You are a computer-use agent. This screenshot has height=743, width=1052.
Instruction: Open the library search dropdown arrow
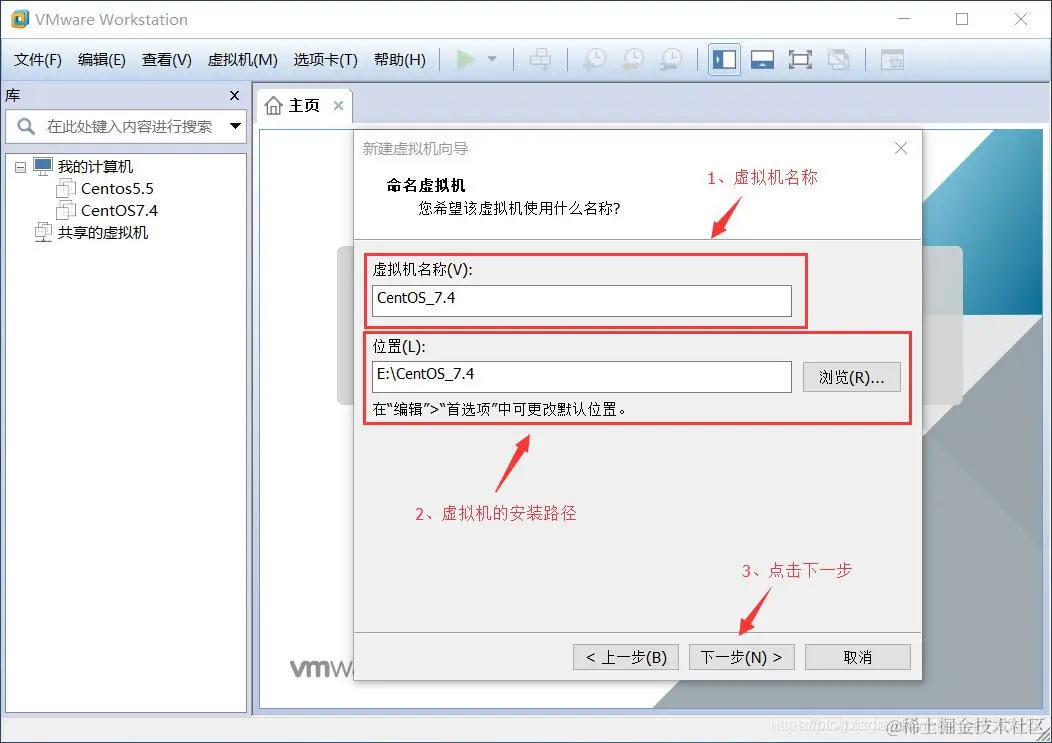point(236,128)
